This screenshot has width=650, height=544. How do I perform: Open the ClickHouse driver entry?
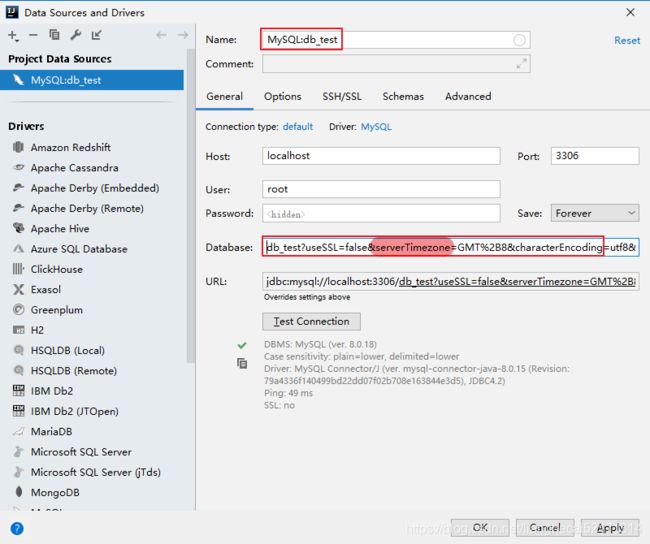(56, 269)
